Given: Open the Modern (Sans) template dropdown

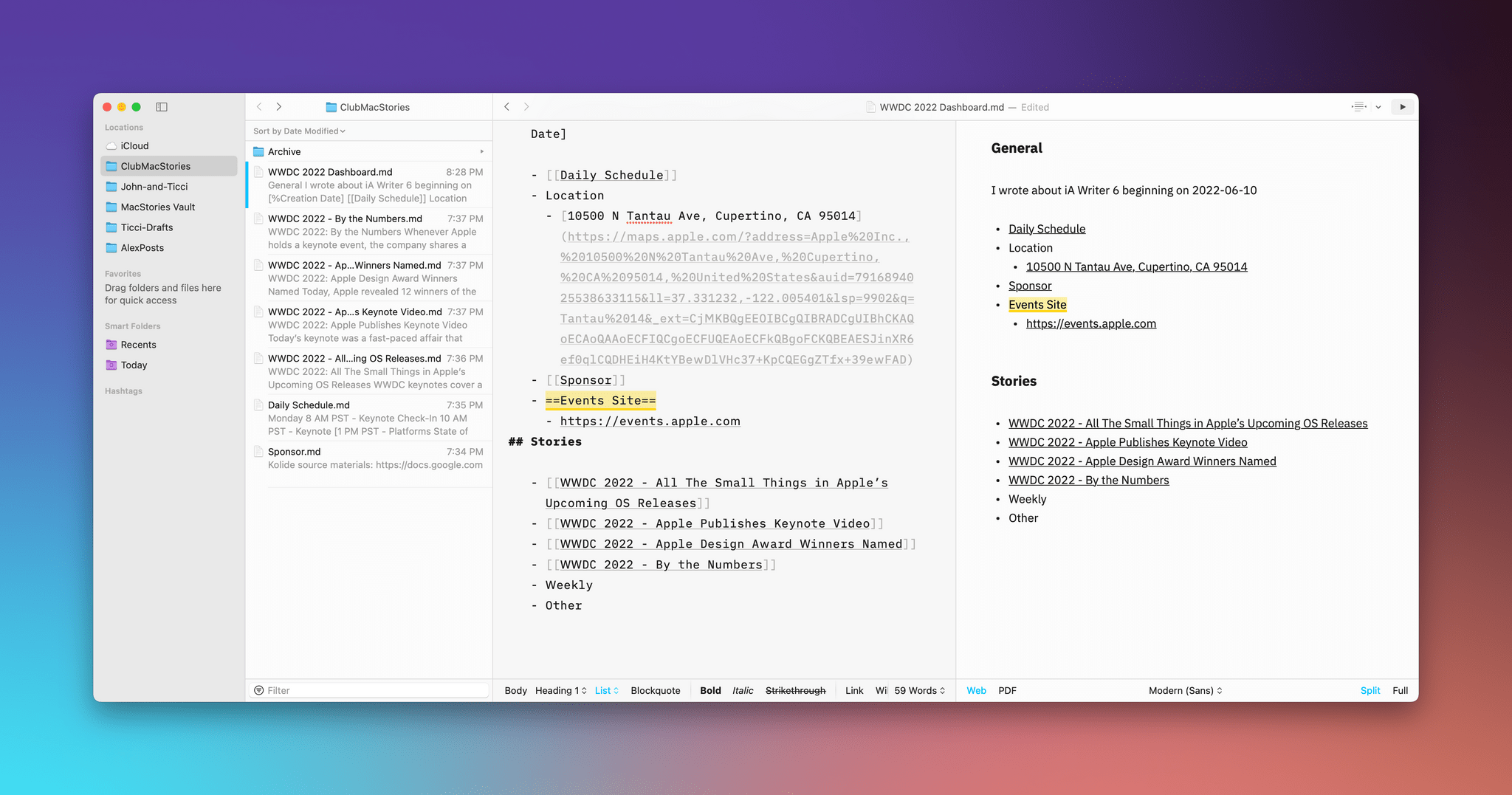Looking at the screenshot, I should (x=1186, y=691).
